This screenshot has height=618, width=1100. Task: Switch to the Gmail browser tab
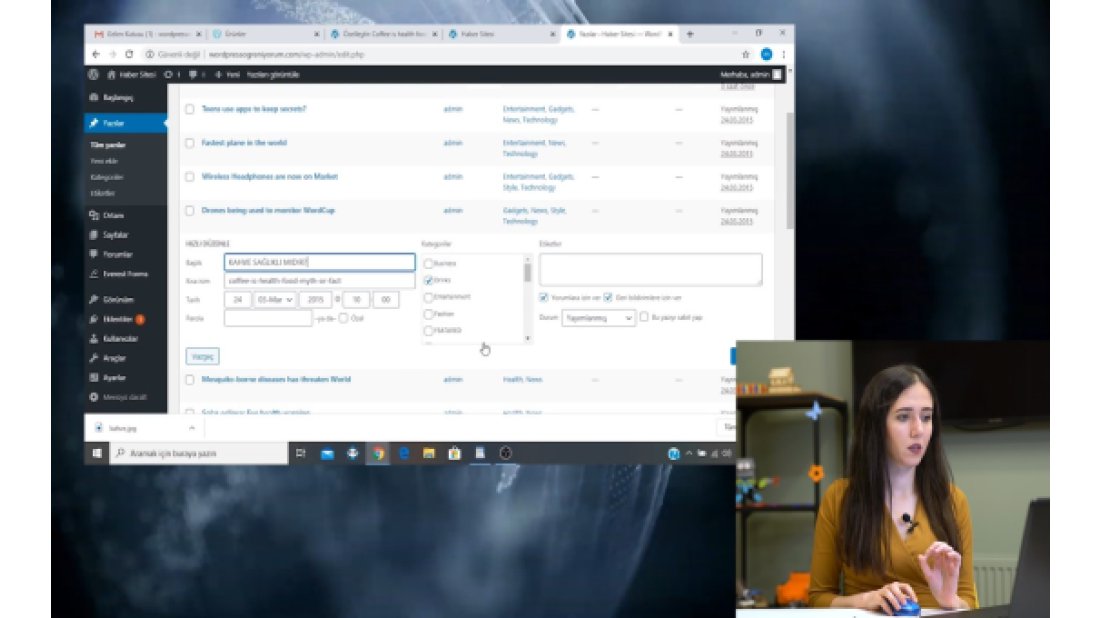coord(145,34)
